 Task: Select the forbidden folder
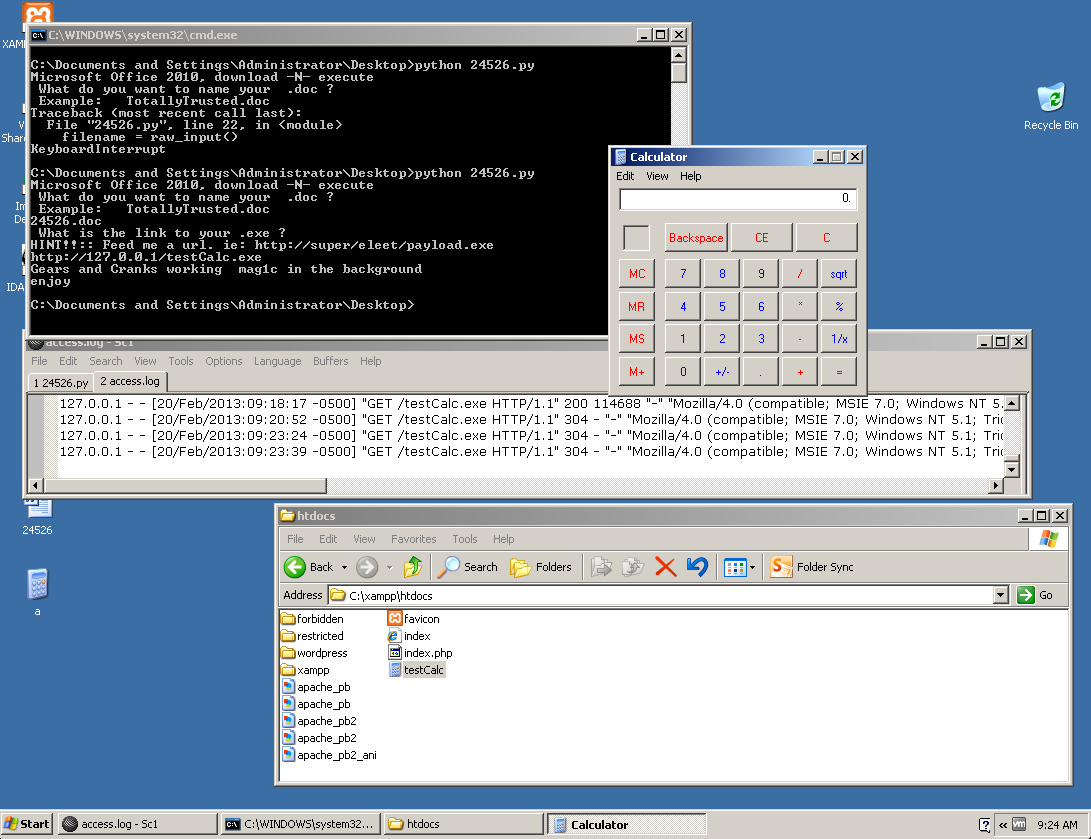tap(312, 618)
